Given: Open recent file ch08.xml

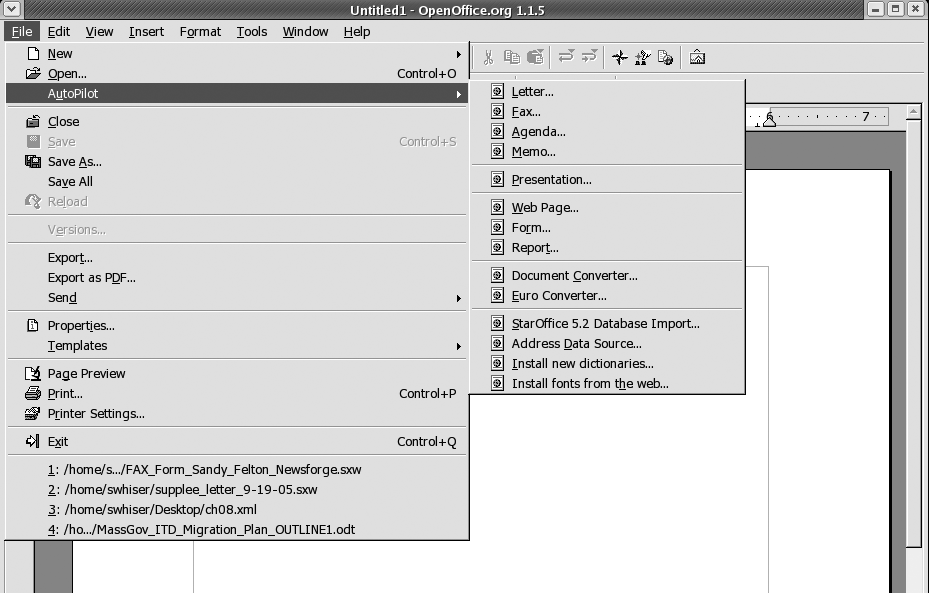Looking at the screenshot, I should coord(237,509).
